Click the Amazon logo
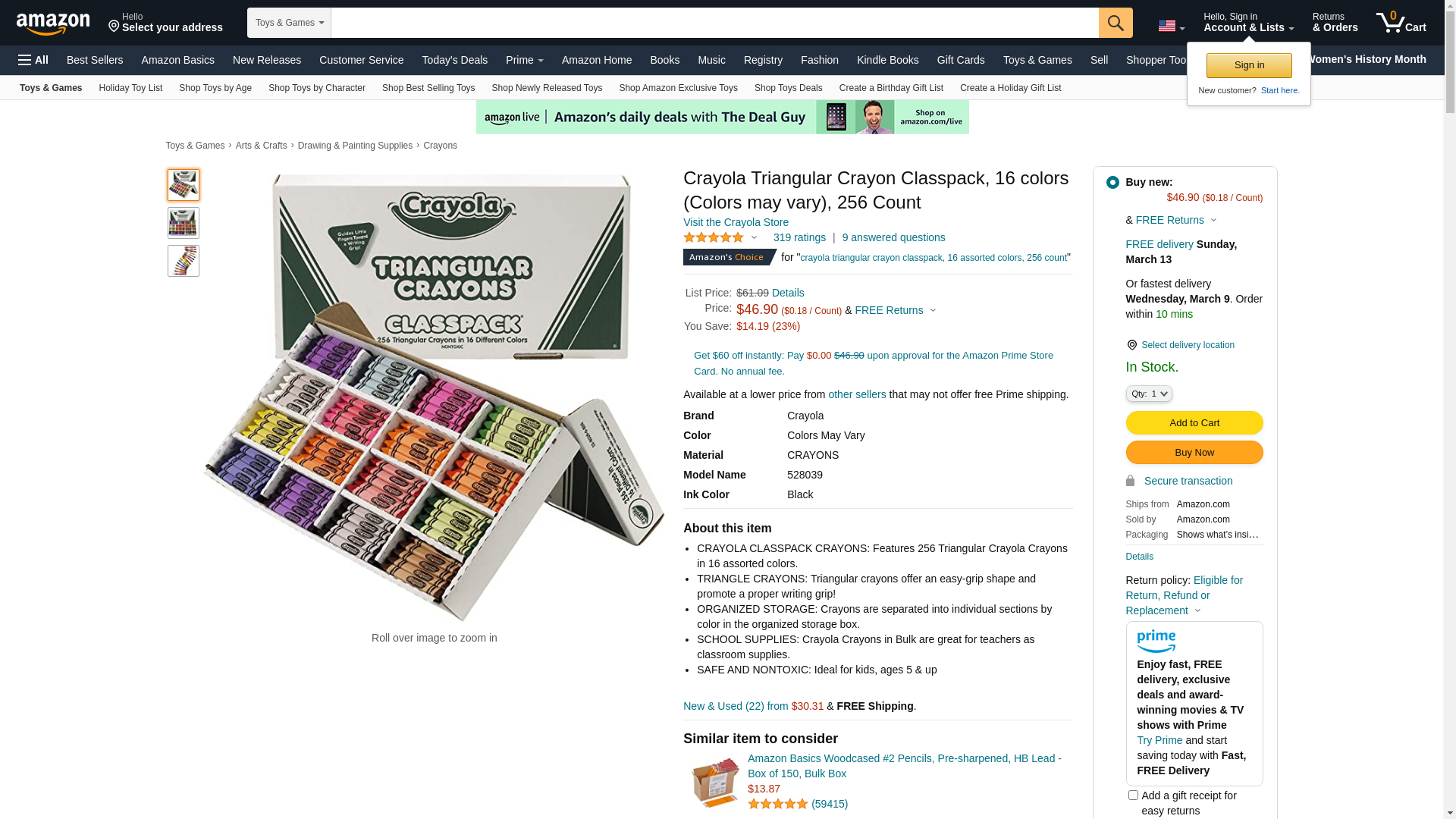 click(x=53, y=24)
